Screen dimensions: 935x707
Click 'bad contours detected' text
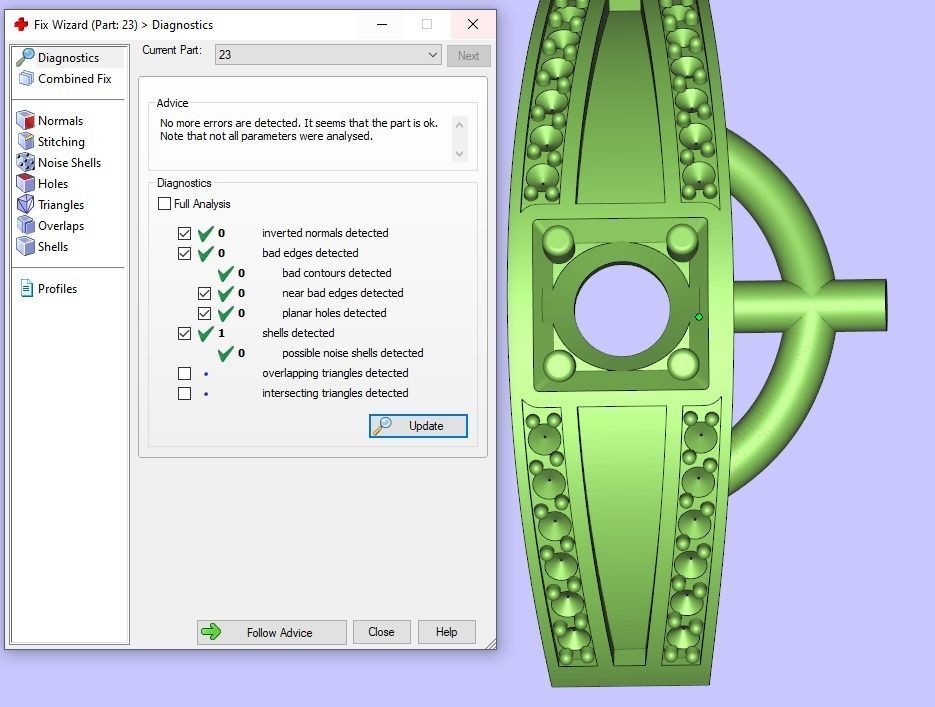point(337,273)
